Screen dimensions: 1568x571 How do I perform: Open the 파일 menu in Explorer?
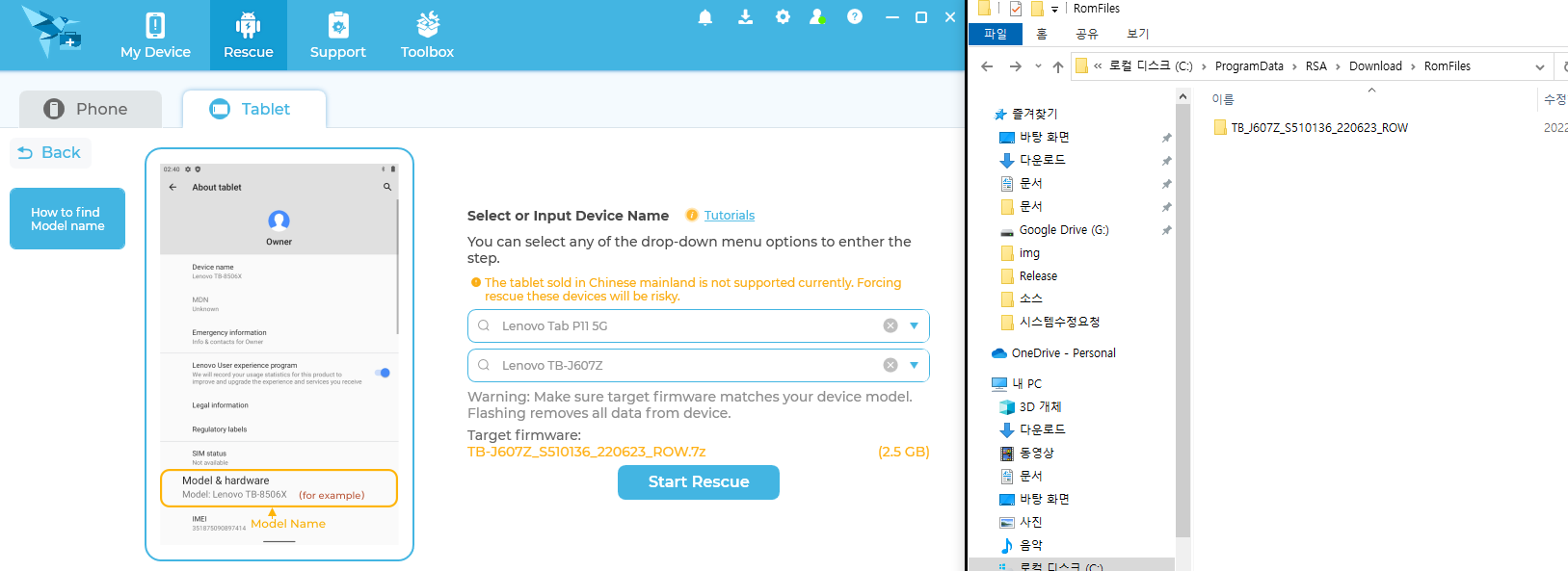(x=996, y=34)
